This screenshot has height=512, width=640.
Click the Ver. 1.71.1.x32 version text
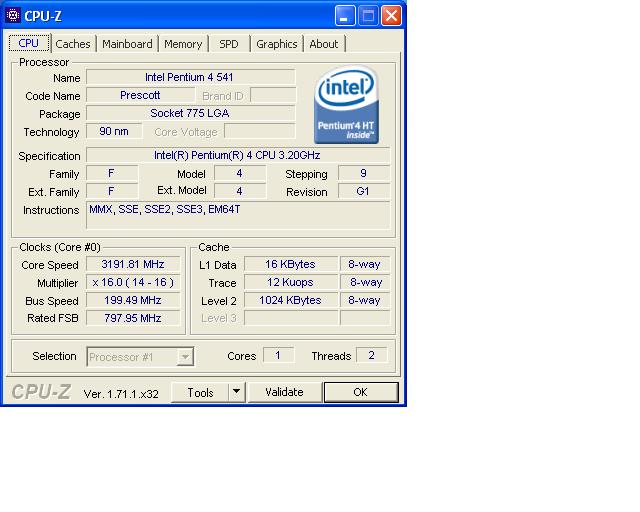tap(121, 394)
